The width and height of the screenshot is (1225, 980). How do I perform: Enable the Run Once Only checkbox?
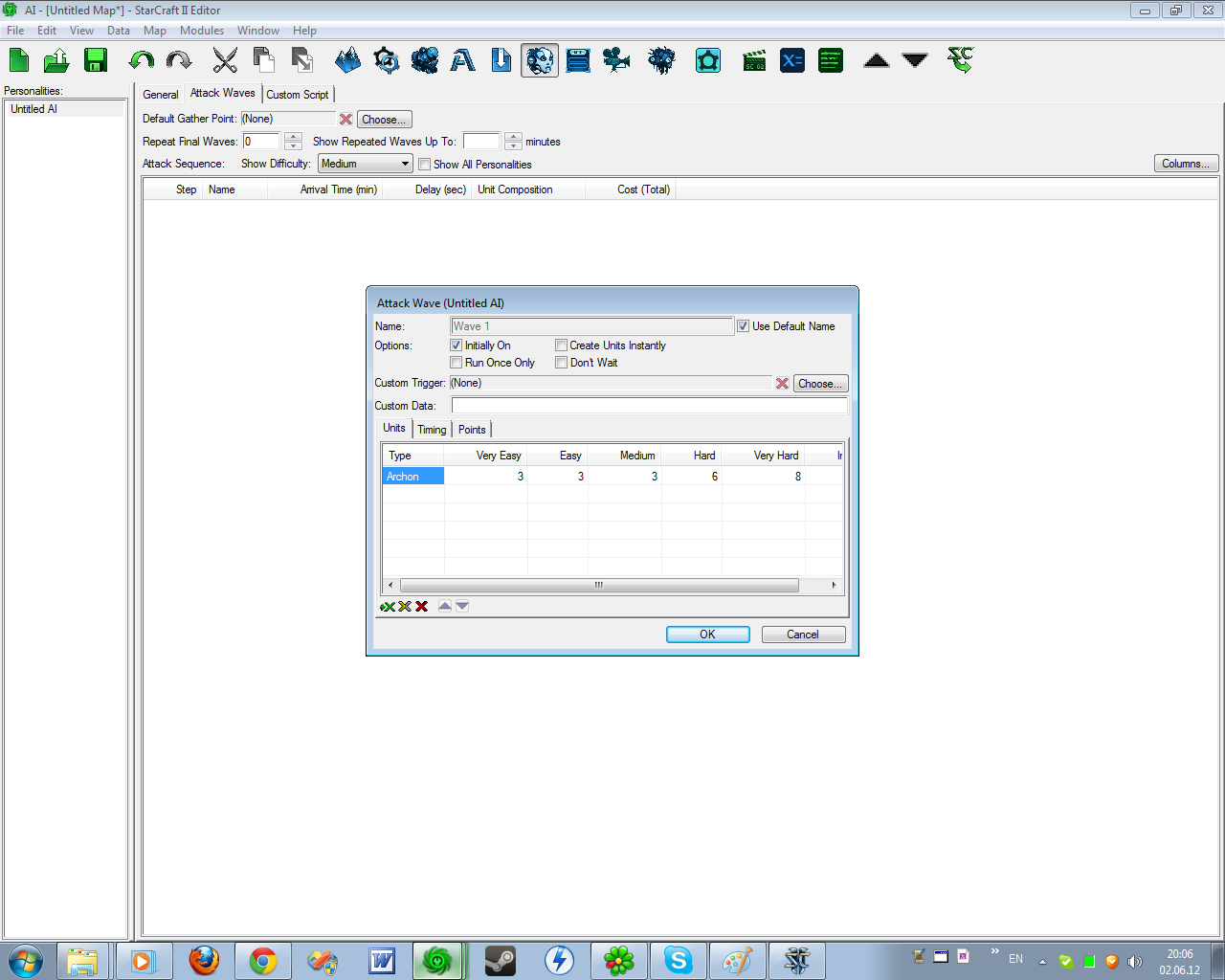pos(456,362)
